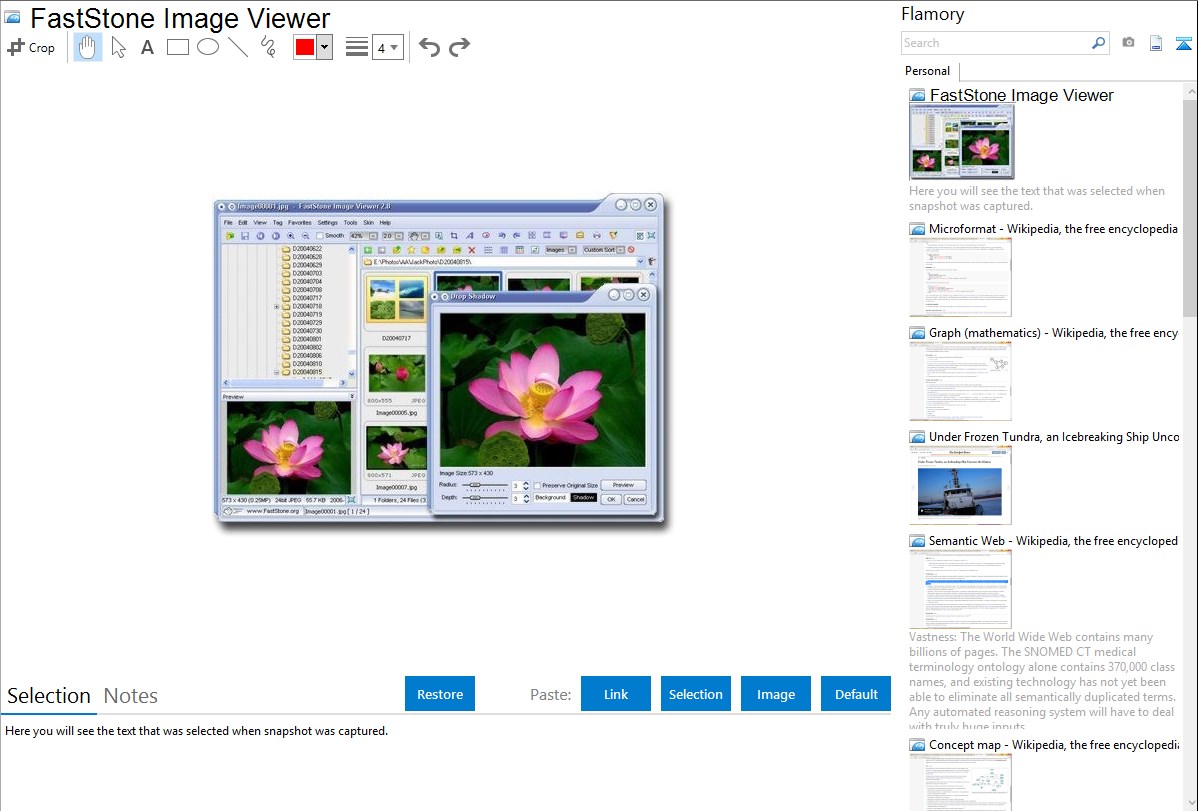Redo the last annotation
Viewport: 1198px width, 811px height.
coord(459,47)
